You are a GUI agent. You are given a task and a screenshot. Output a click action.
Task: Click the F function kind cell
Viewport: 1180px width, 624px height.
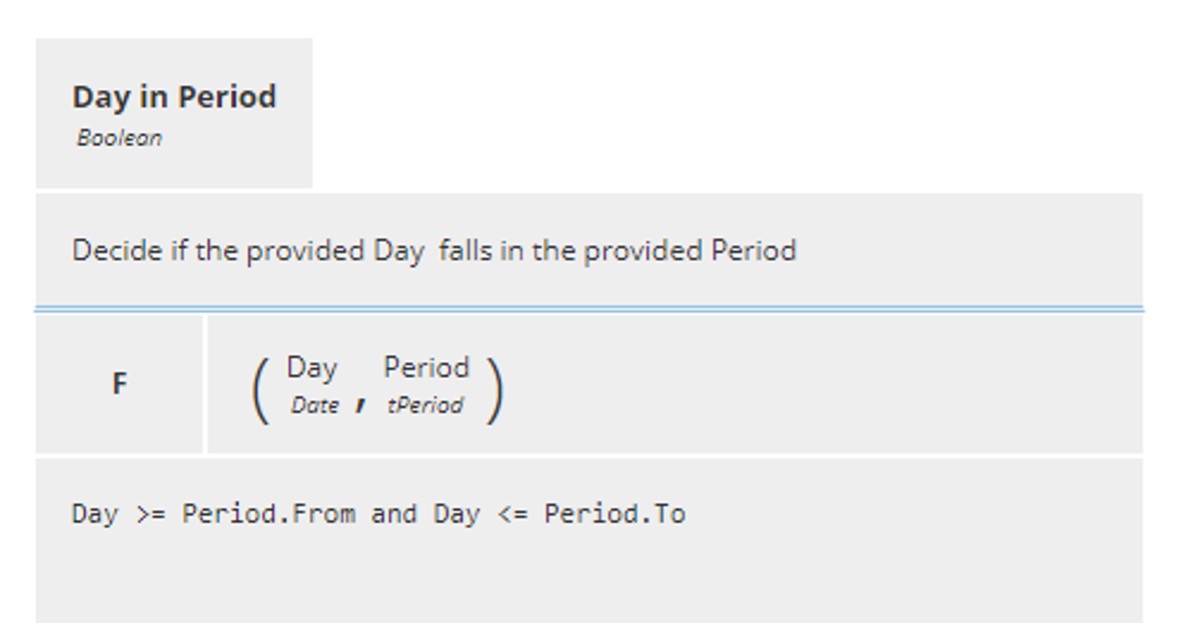point(119,384)
